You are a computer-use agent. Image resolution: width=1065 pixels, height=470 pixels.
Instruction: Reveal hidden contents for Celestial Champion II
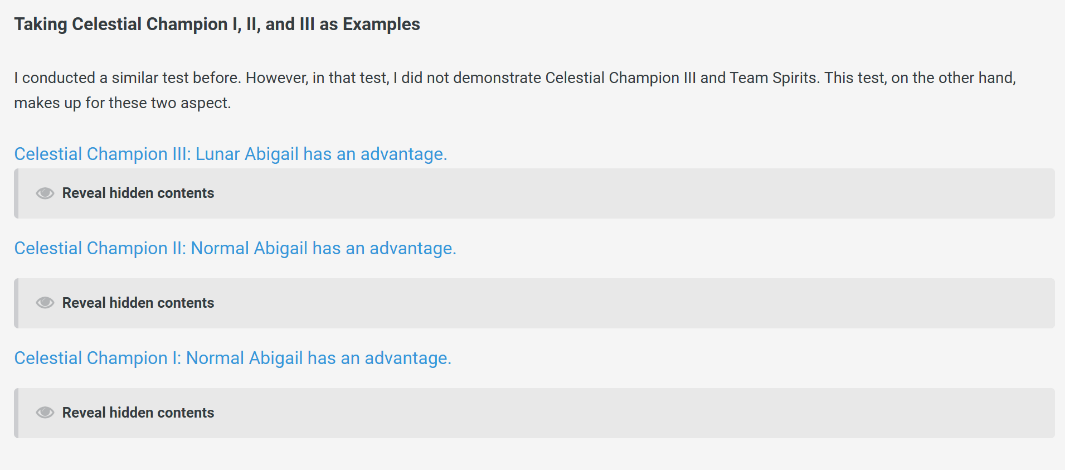pos(138,303)
